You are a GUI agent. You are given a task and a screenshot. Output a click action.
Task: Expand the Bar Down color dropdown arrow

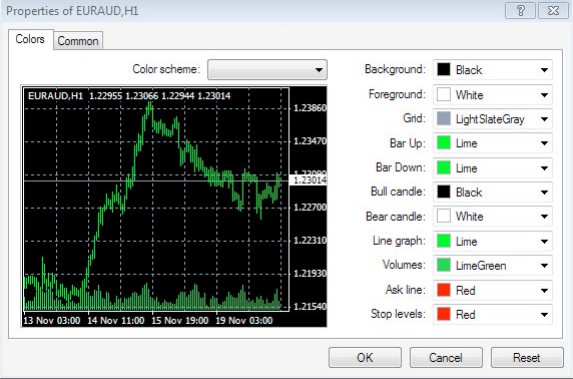(x=544, y=168)
